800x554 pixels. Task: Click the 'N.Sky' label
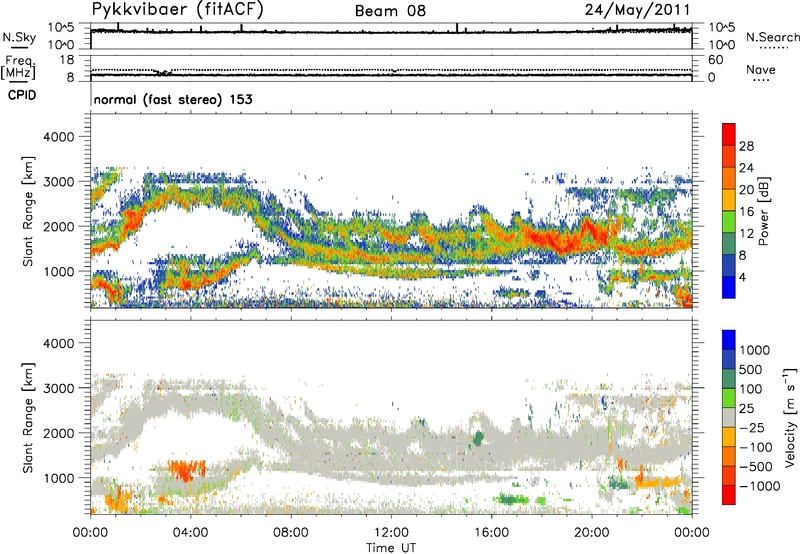(19, 37)
